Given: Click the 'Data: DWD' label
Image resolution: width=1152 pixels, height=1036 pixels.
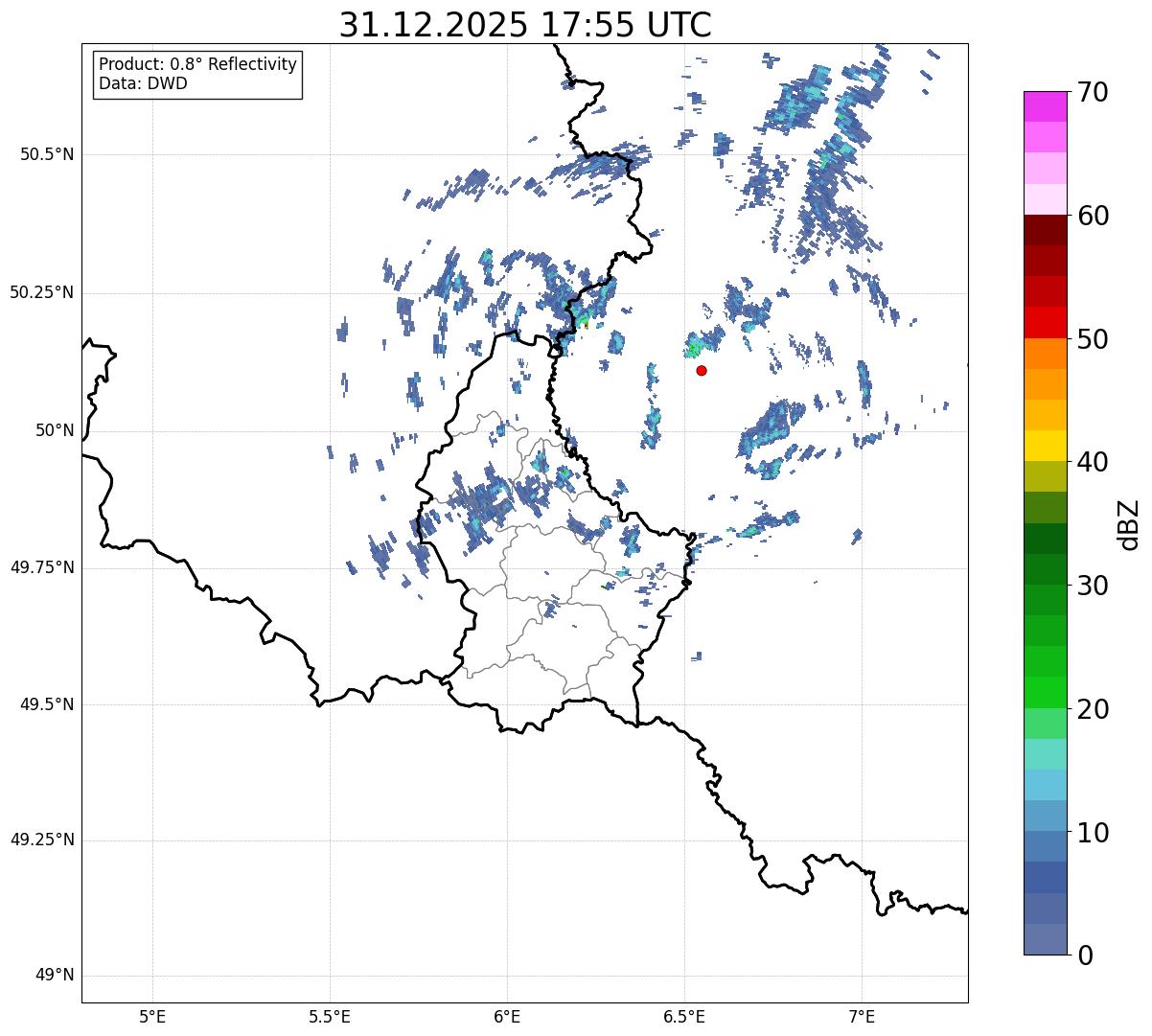Looking at the screenshot, I should [x=143, y=83].
